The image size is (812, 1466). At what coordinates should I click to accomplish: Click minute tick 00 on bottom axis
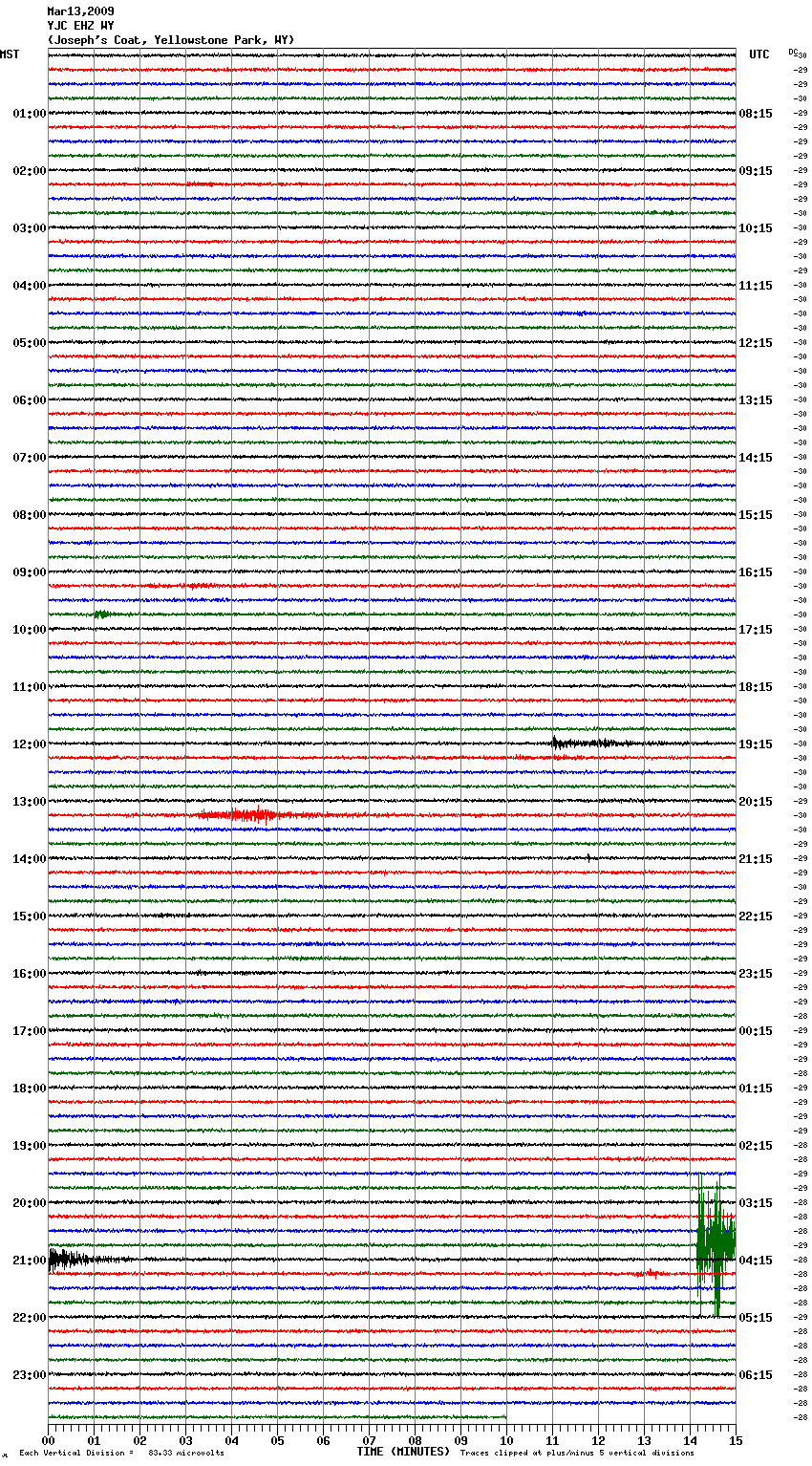48,1440
